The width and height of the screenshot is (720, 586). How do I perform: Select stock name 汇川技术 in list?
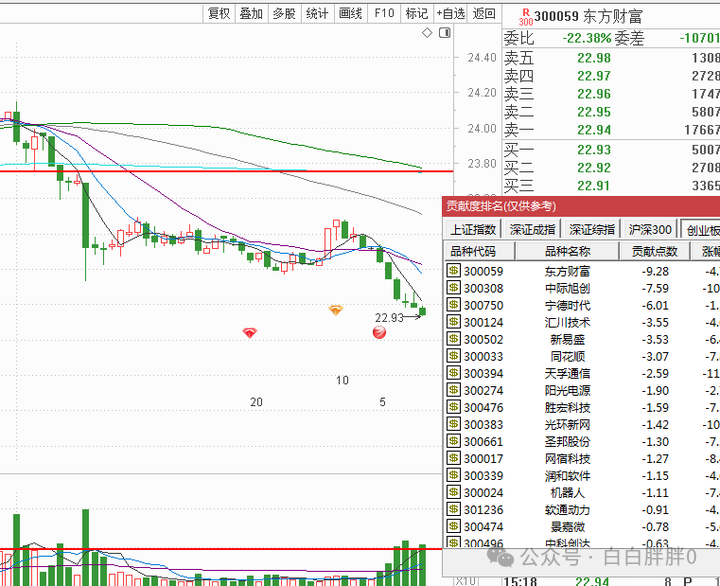pos(568,322)
